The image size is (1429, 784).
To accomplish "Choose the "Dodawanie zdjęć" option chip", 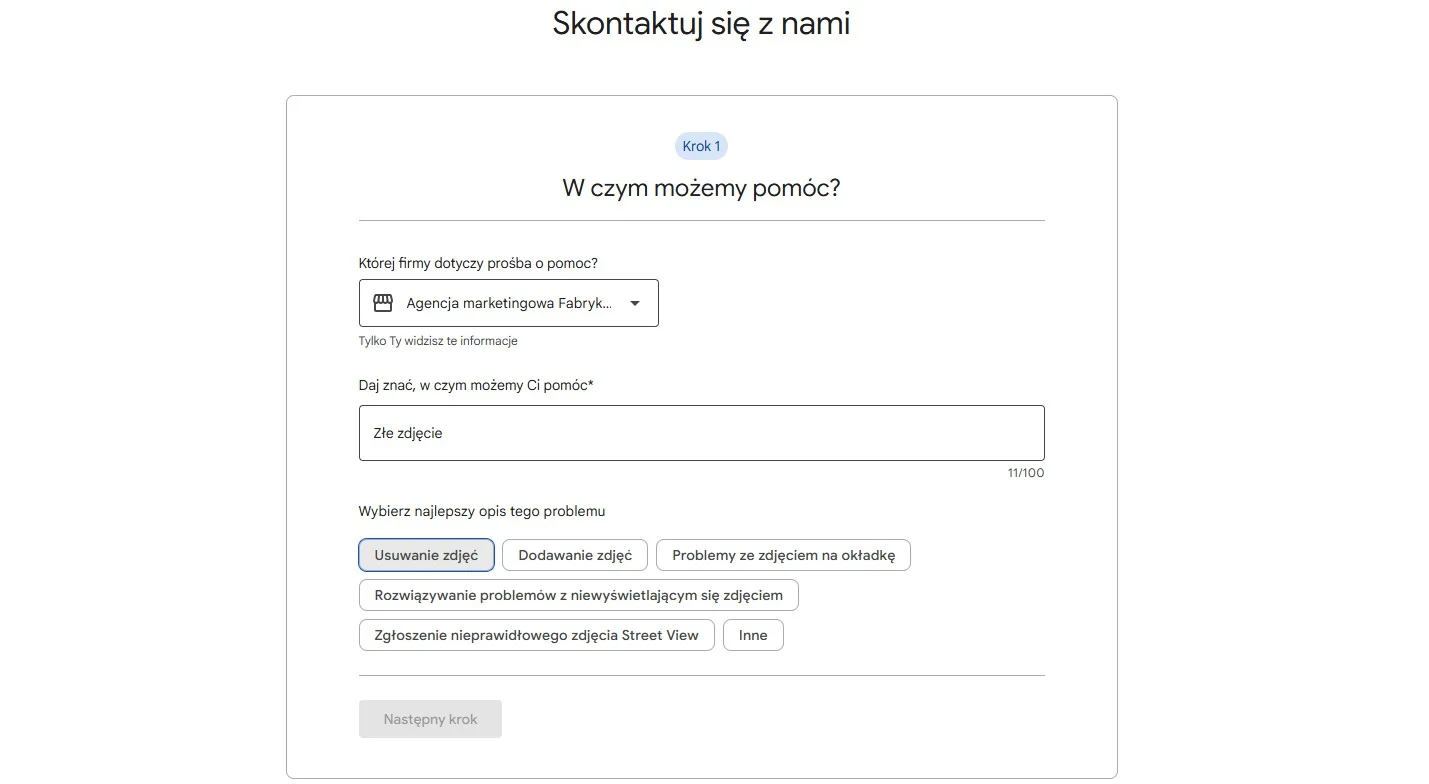I will 575,555.
